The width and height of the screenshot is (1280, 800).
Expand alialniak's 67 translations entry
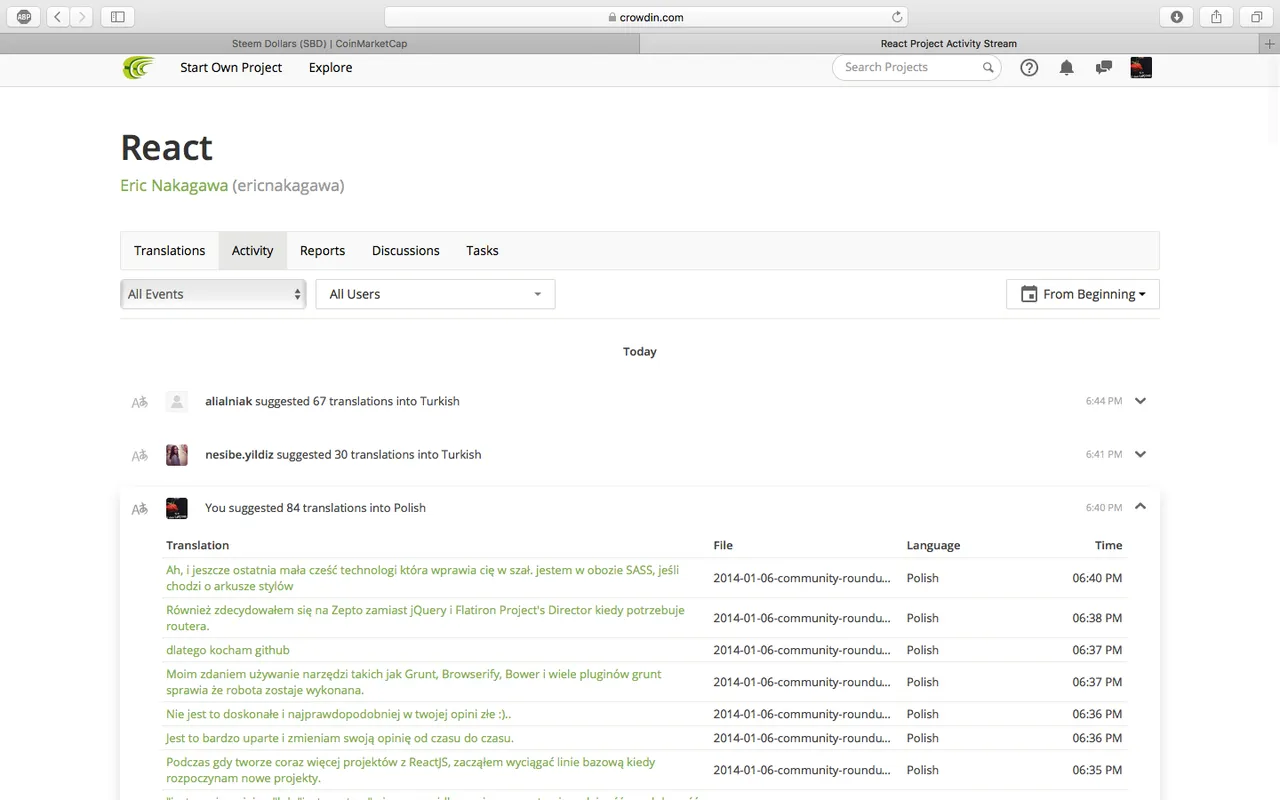pos(1140,401)
